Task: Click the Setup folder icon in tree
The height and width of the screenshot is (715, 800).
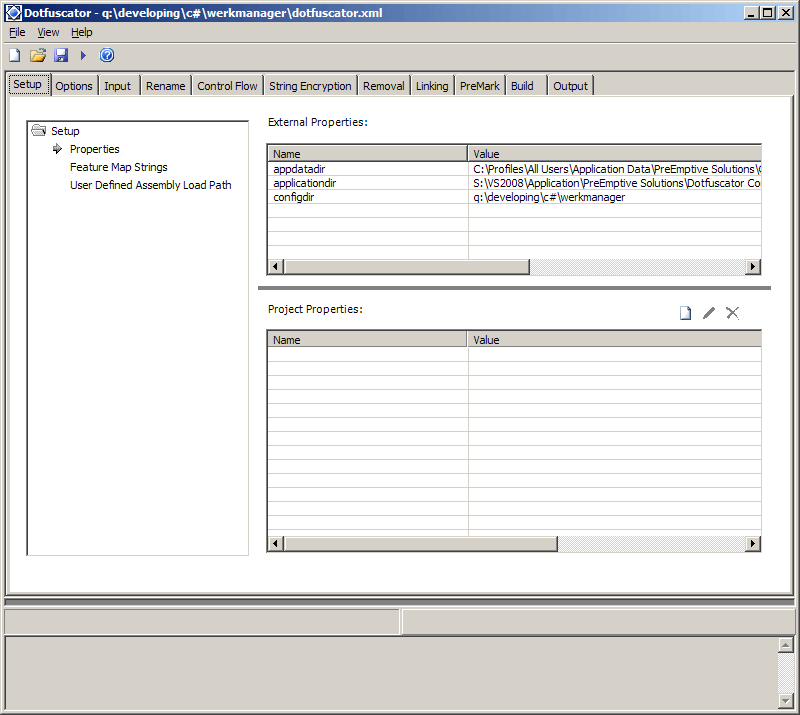Action: 38,131
